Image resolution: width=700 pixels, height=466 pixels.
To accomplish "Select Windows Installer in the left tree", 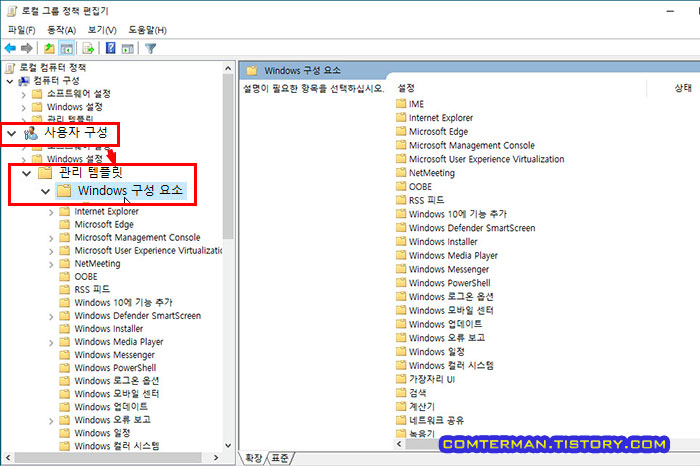I will pyautogui.click(x=108, y=329).
